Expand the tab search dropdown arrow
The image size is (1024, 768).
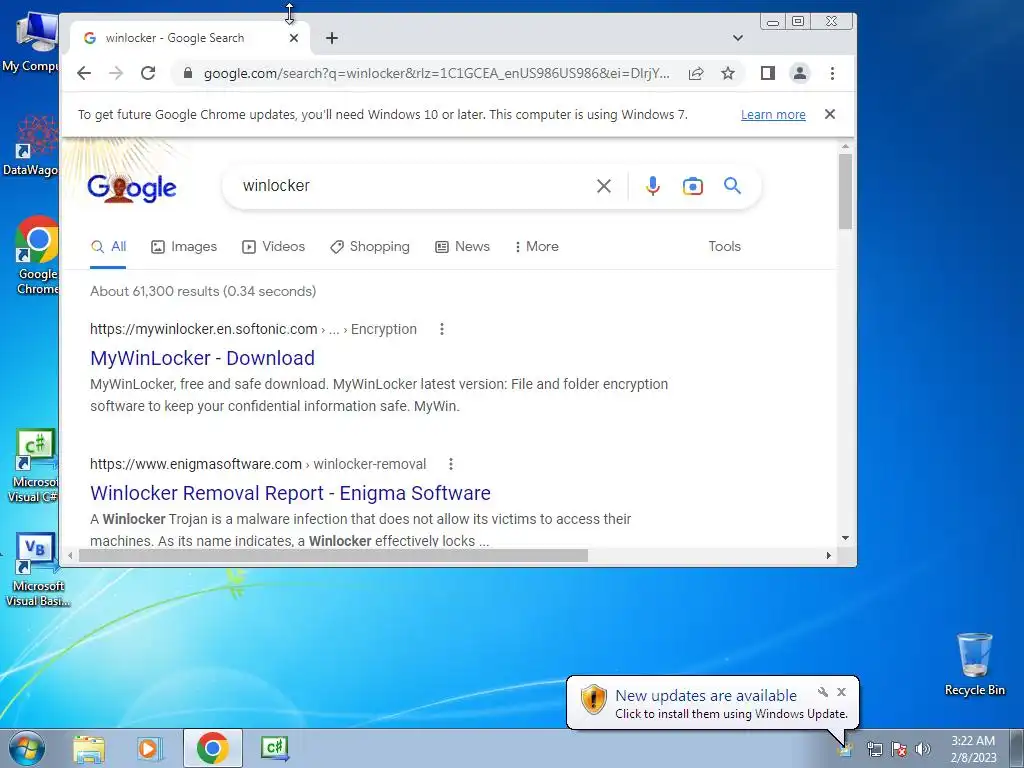coord(738,38)
